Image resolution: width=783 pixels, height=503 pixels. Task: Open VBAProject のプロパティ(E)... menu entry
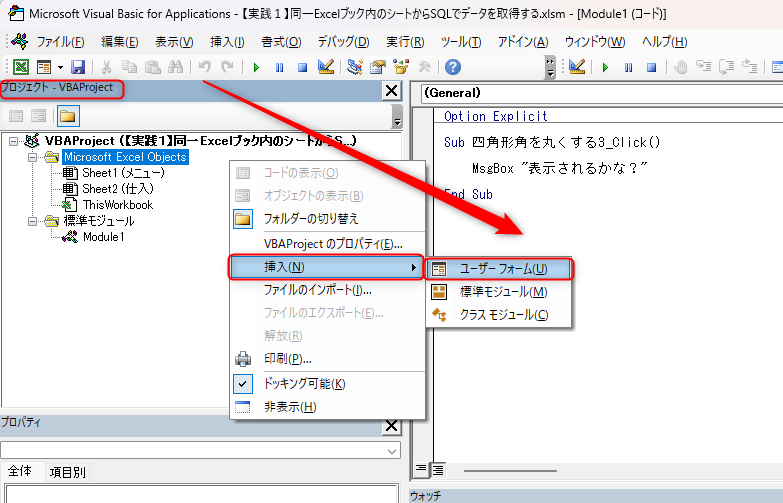pyautogui.click(x=328, y=244)
